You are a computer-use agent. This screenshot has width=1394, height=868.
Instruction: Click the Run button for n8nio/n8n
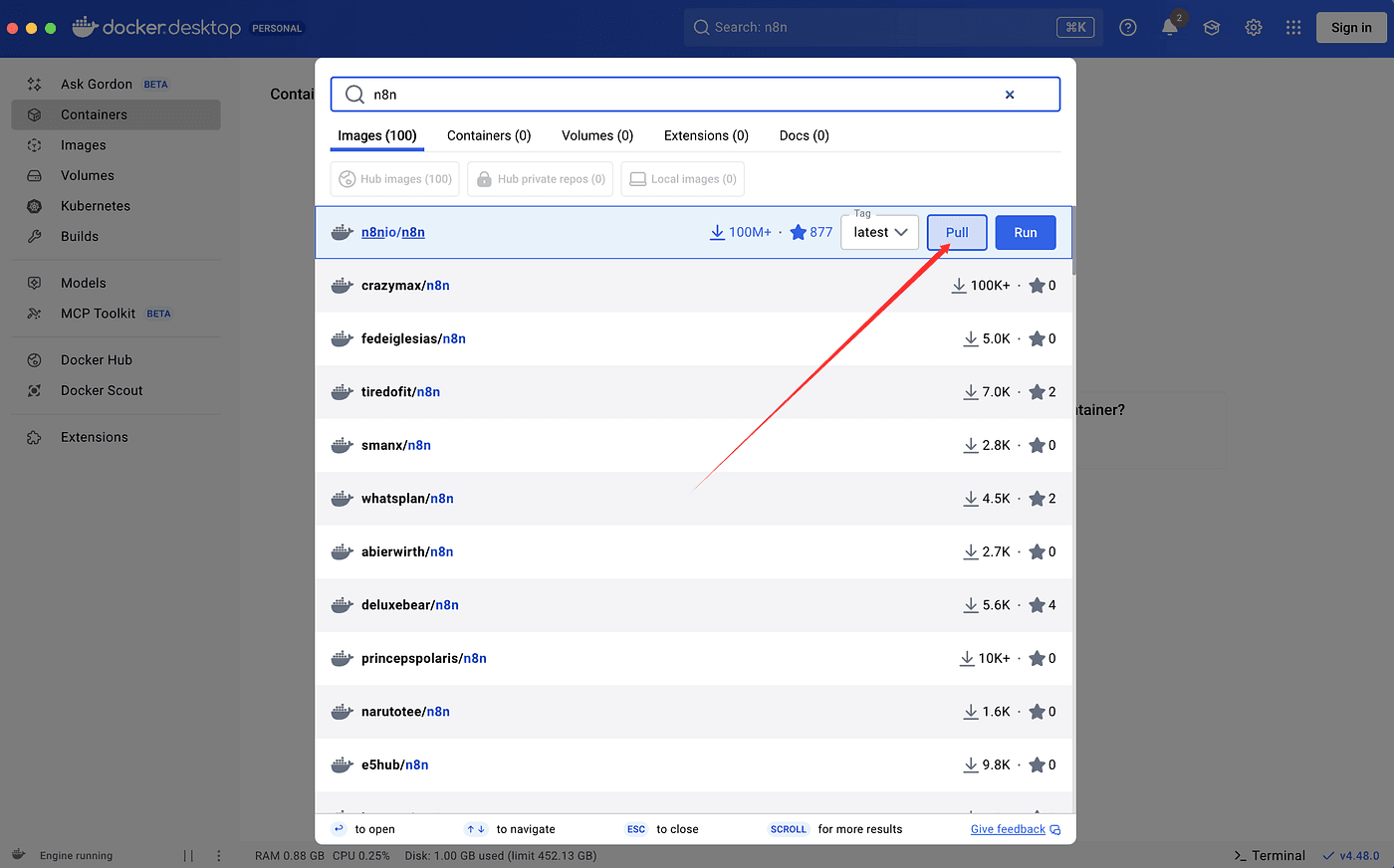pyautogui.click(x=1026, y=233)
